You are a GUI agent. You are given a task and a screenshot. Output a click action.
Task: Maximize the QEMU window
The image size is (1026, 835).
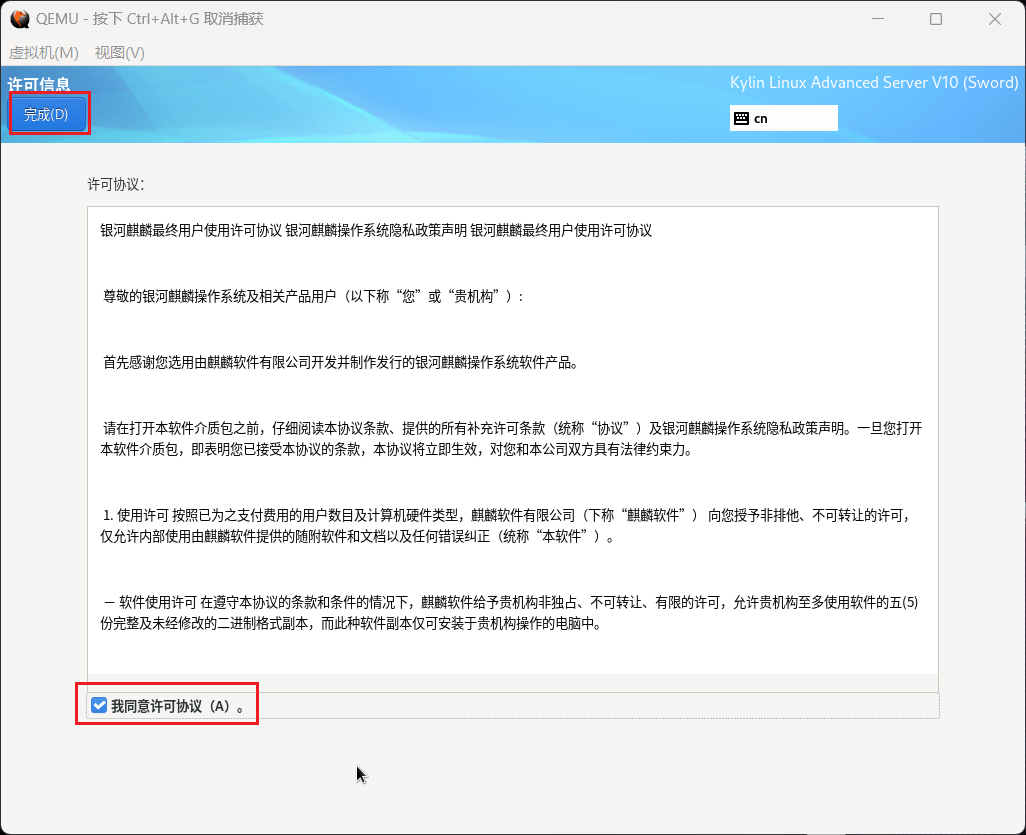[936, 19]
